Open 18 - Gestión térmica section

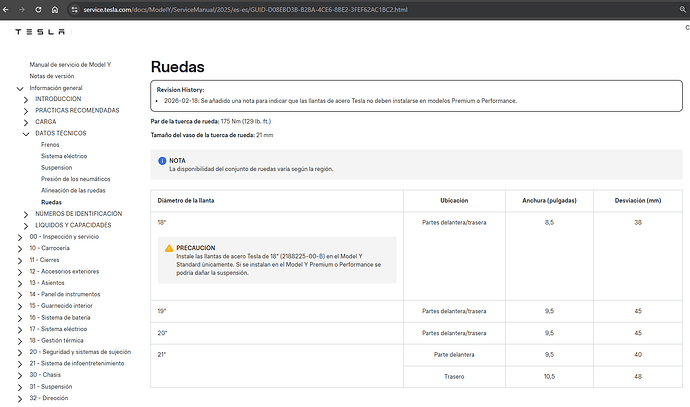click(56, 341)
